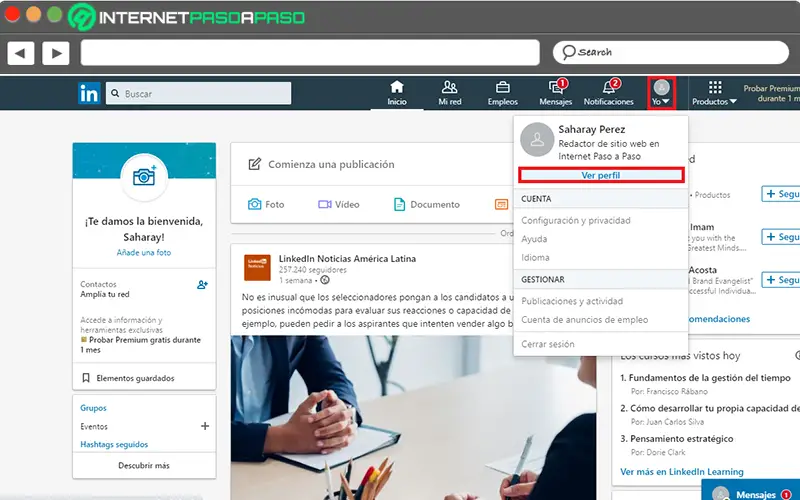Open Hashtags seguidos link

tap(114, 445)
